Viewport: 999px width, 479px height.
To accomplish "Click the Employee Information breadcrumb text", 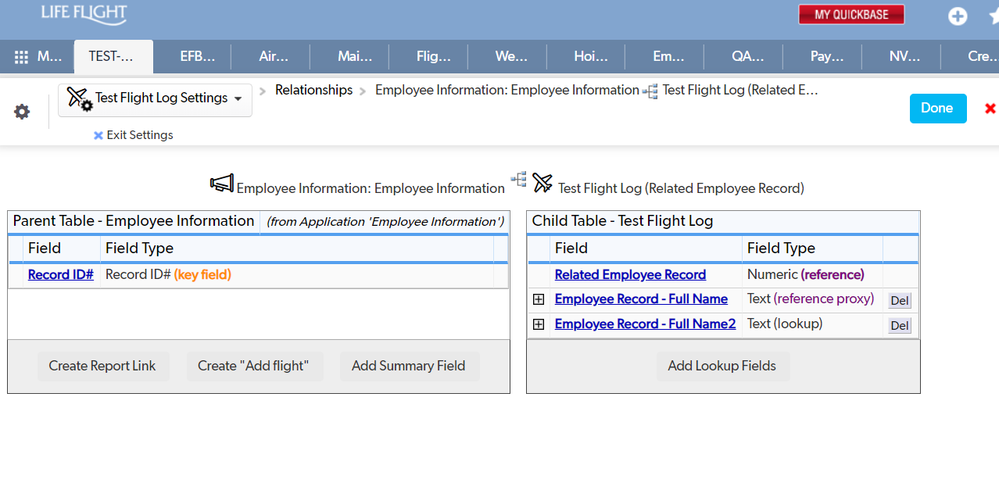I will (507, 90).
